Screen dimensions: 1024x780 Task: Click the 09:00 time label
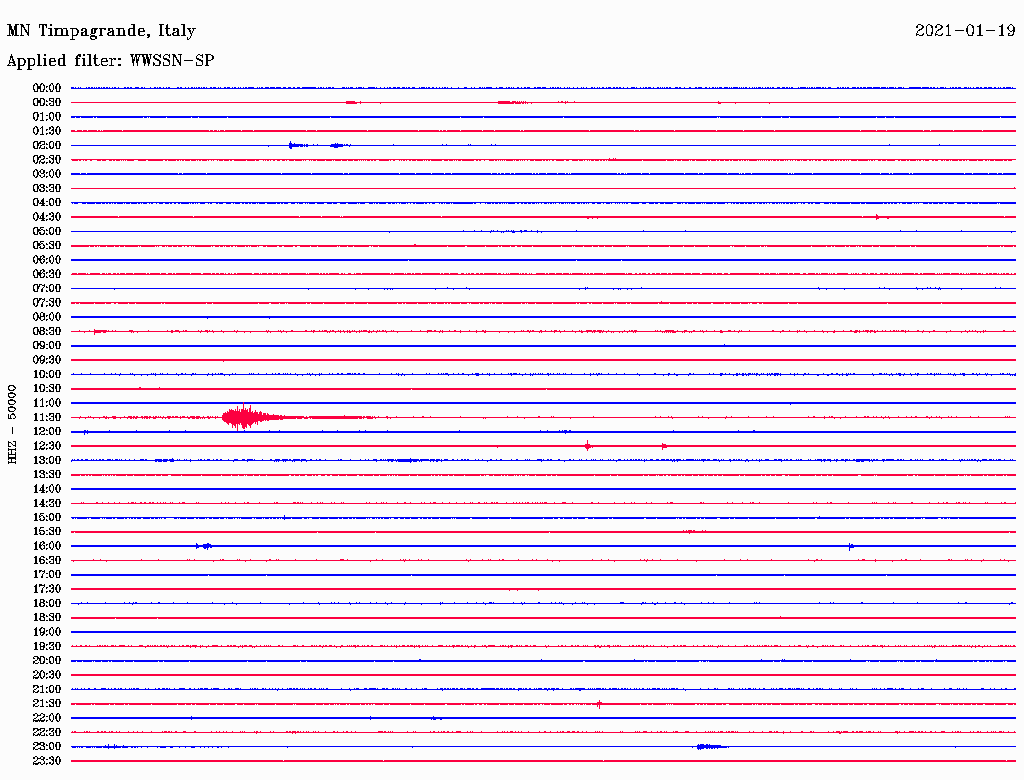pyautogui.click(x=47, y=346)
